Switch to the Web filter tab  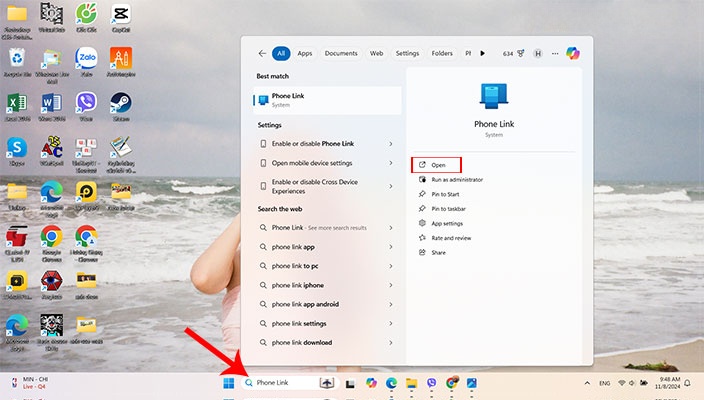click(376, 53)
